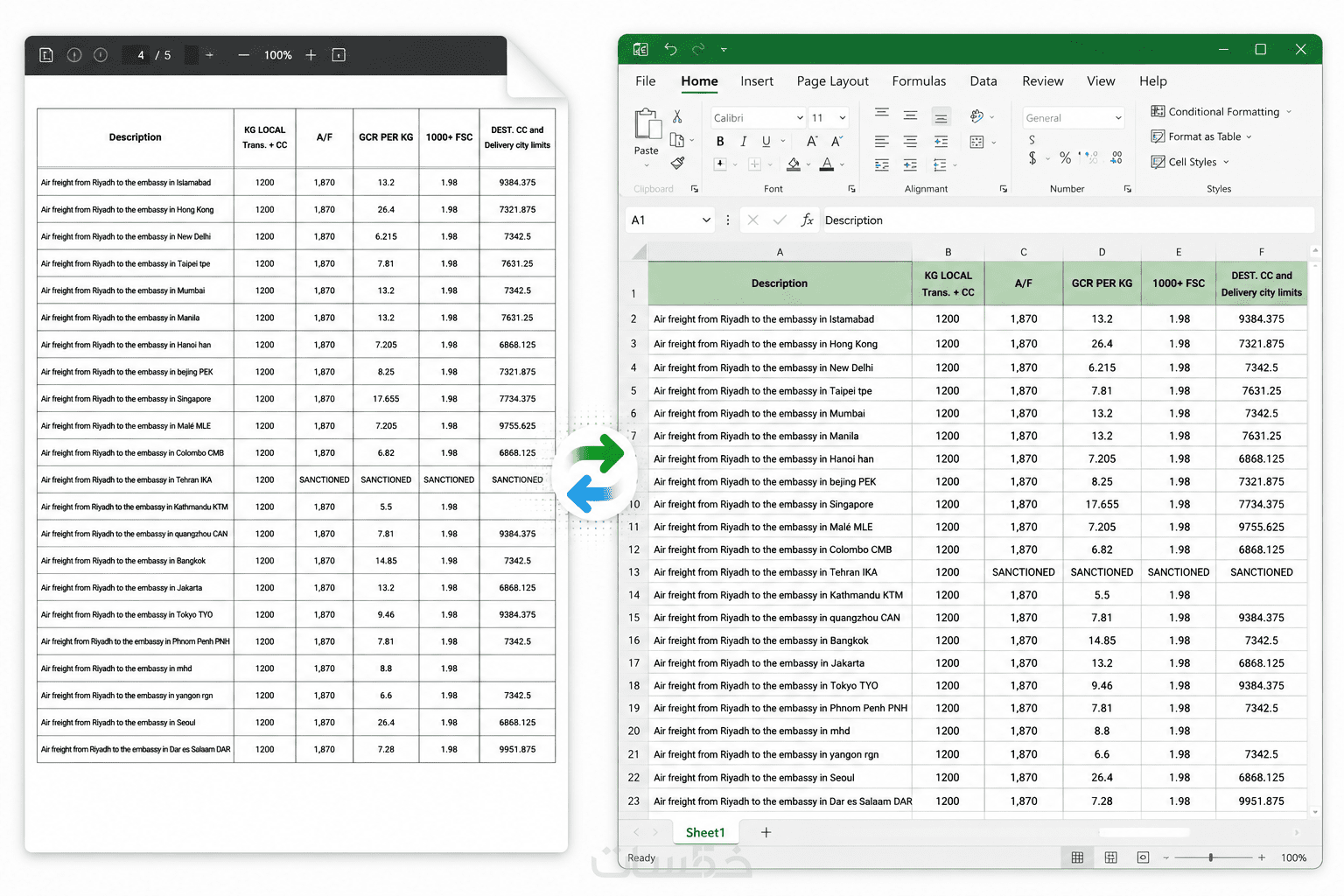Toggle Underline formatting
The height and width of the screenshot is (896, 1344).
[x=766, y=141]
